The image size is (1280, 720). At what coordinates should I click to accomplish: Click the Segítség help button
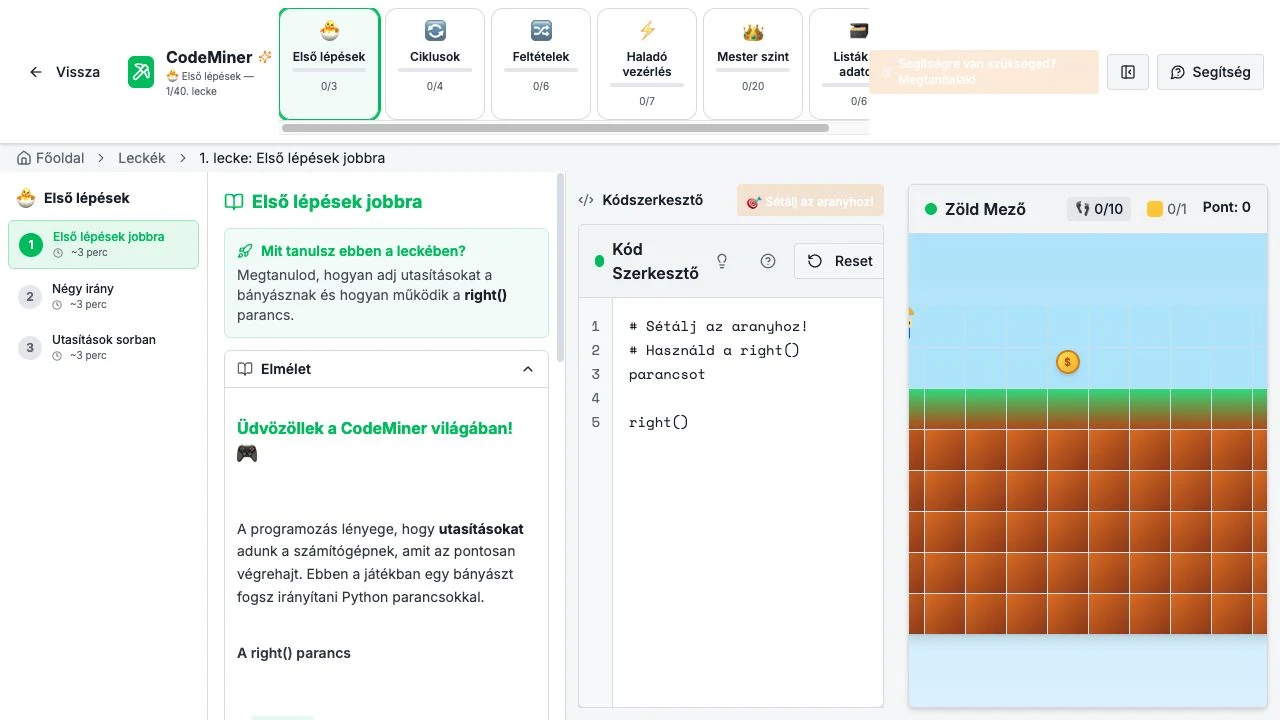pos(1210,72)
